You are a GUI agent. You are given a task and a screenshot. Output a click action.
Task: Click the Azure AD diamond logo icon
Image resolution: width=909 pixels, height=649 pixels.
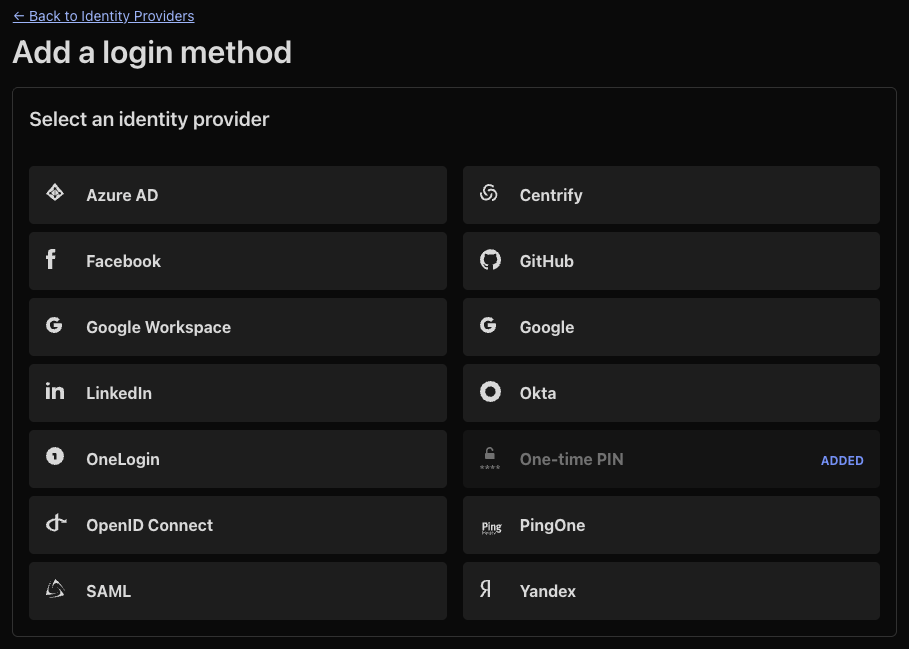click(x=55, y=194)
